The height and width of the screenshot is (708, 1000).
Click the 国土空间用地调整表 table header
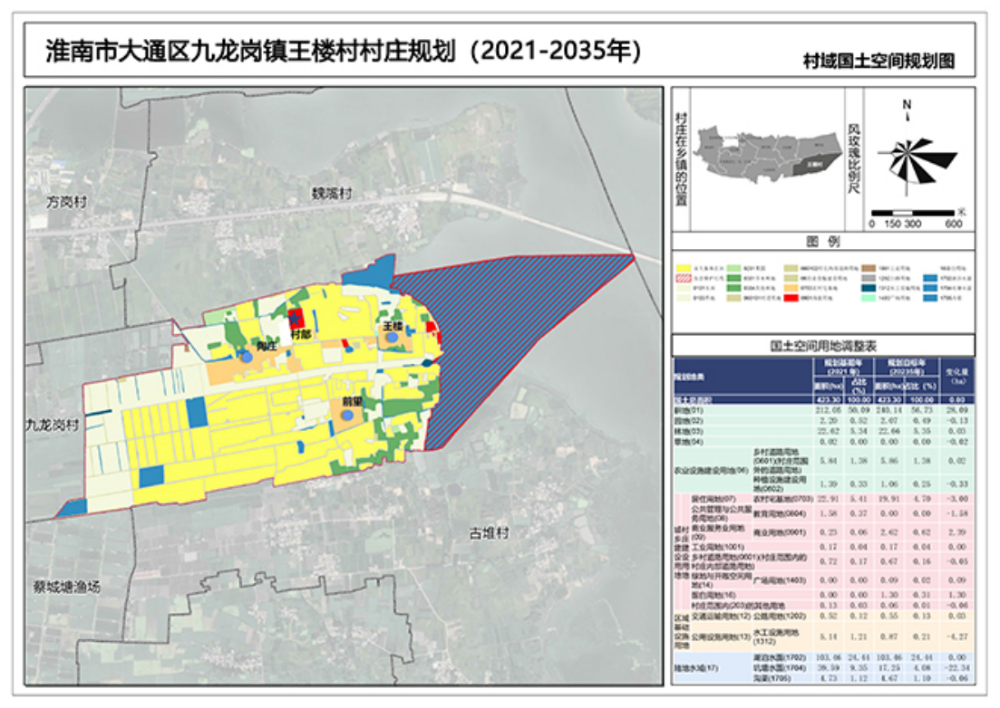coord(822,343)
